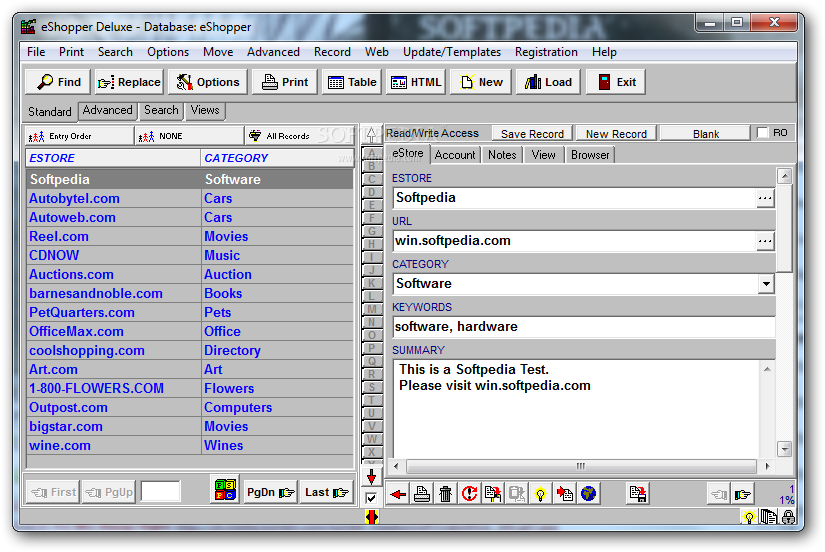Click the ESTORE column header
Screen dimensions: 825x552
click(113, 158)
